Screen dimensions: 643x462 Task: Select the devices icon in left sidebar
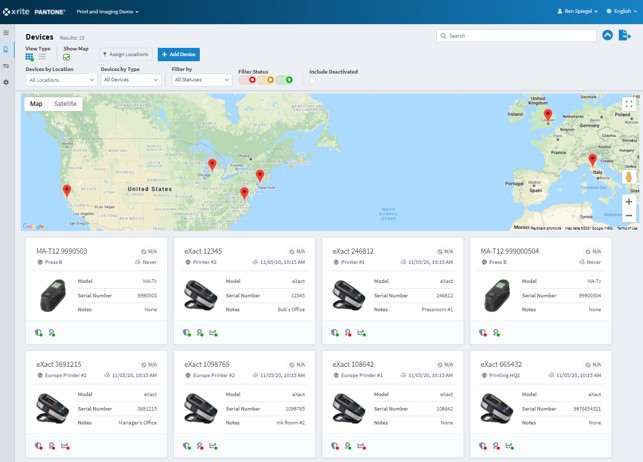[6, 50]
